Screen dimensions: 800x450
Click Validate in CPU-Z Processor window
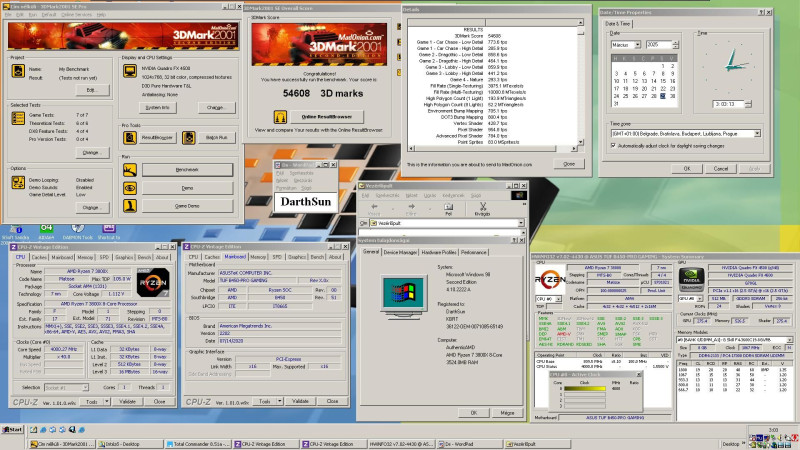pyautogui.click(x=128, y=402)
